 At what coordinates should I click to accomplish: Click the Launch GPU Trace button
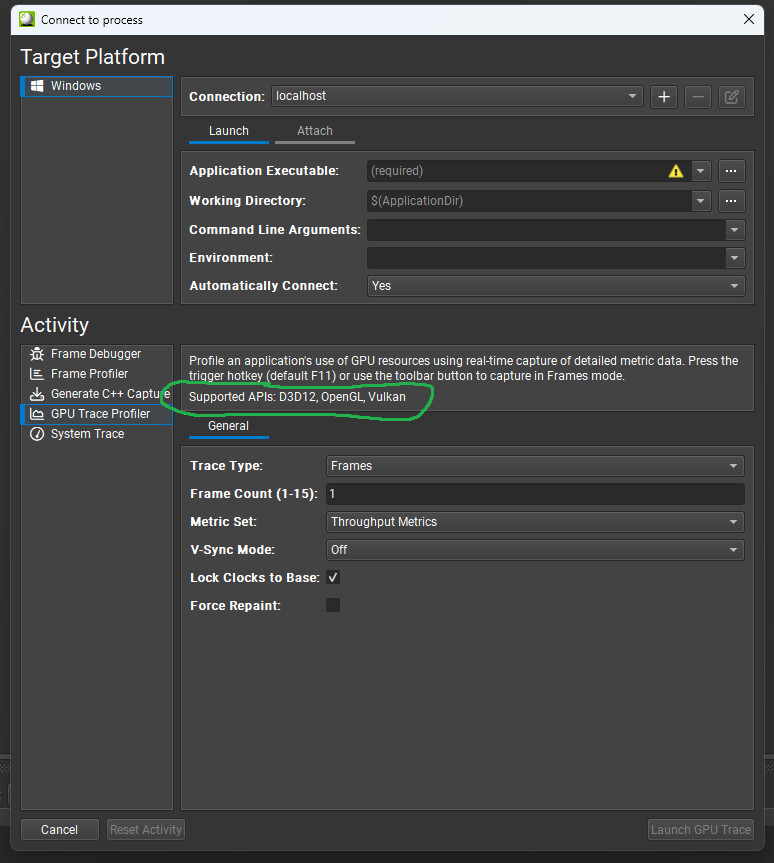(x=701, y=829)
